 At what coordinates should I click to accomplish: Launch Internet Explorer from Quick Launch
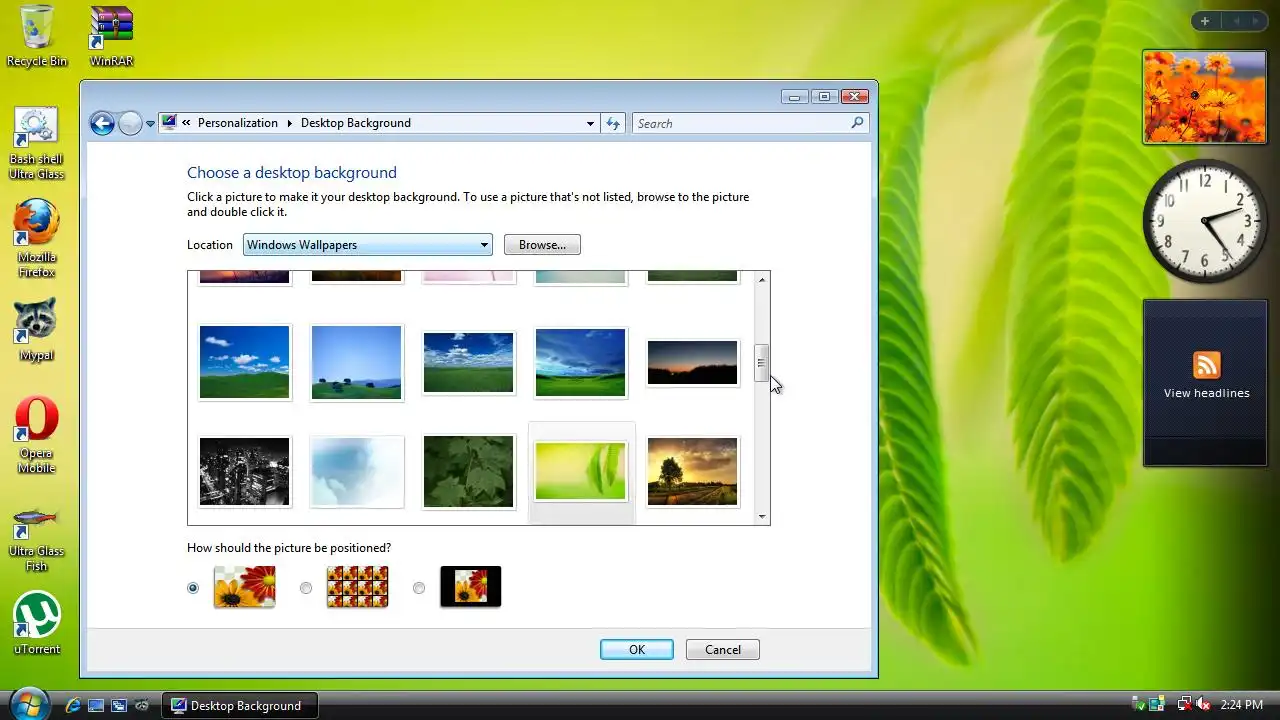[73, 705]
